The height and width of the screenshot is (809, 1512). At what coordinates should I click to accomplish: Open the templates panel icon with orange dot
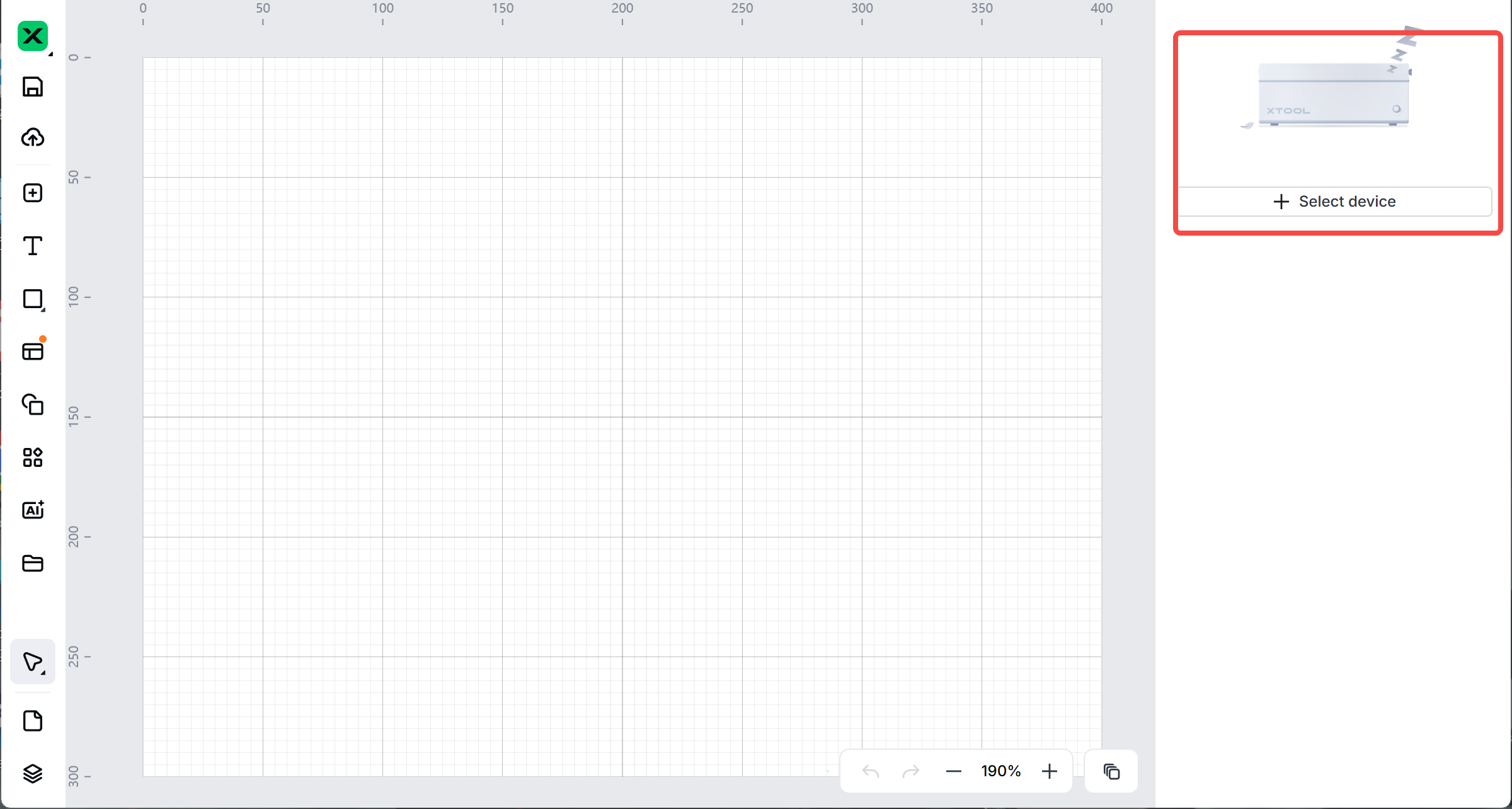coord(33,351)
